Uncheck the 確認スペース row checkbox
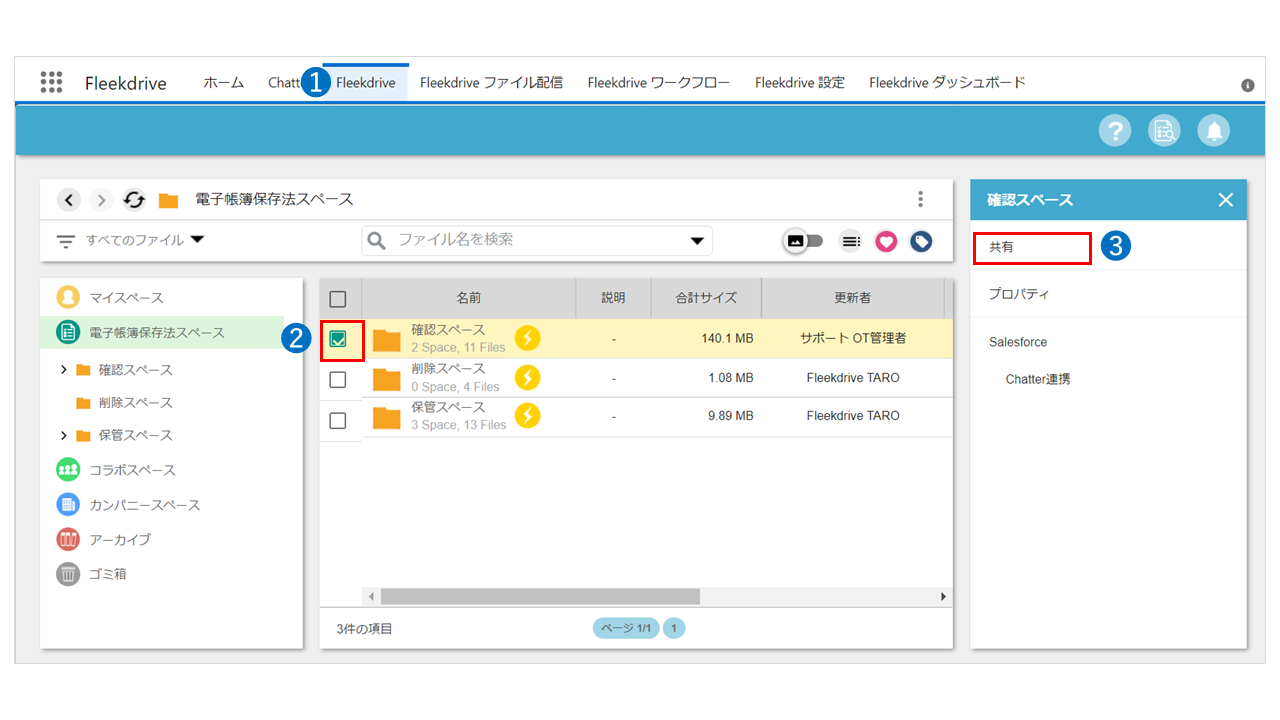Viewport: 1280px width, 720px height. coord(338,340)
